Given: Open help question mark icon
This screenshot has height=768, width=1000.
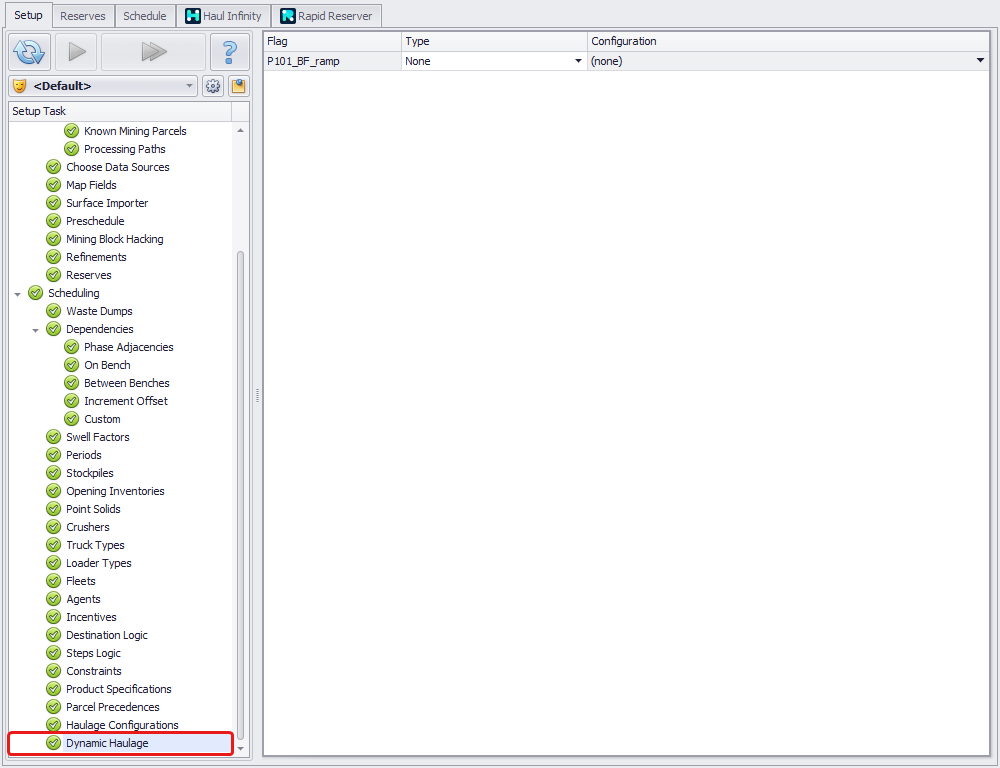Looking at the screenshot, I should [x=230, y=52].
